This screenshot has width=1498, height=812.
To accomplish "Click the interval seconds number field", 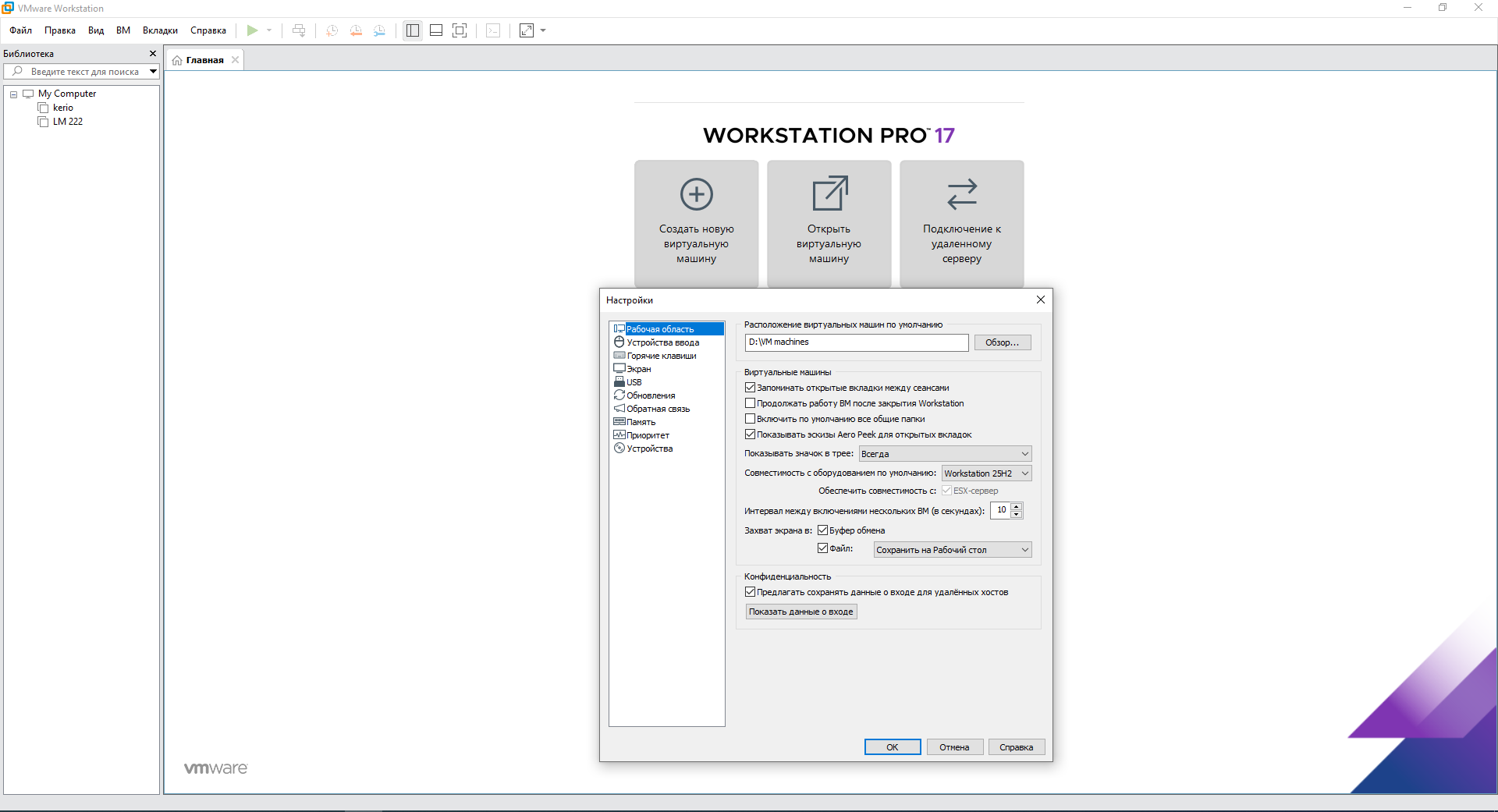I will tap(1001, 510).
